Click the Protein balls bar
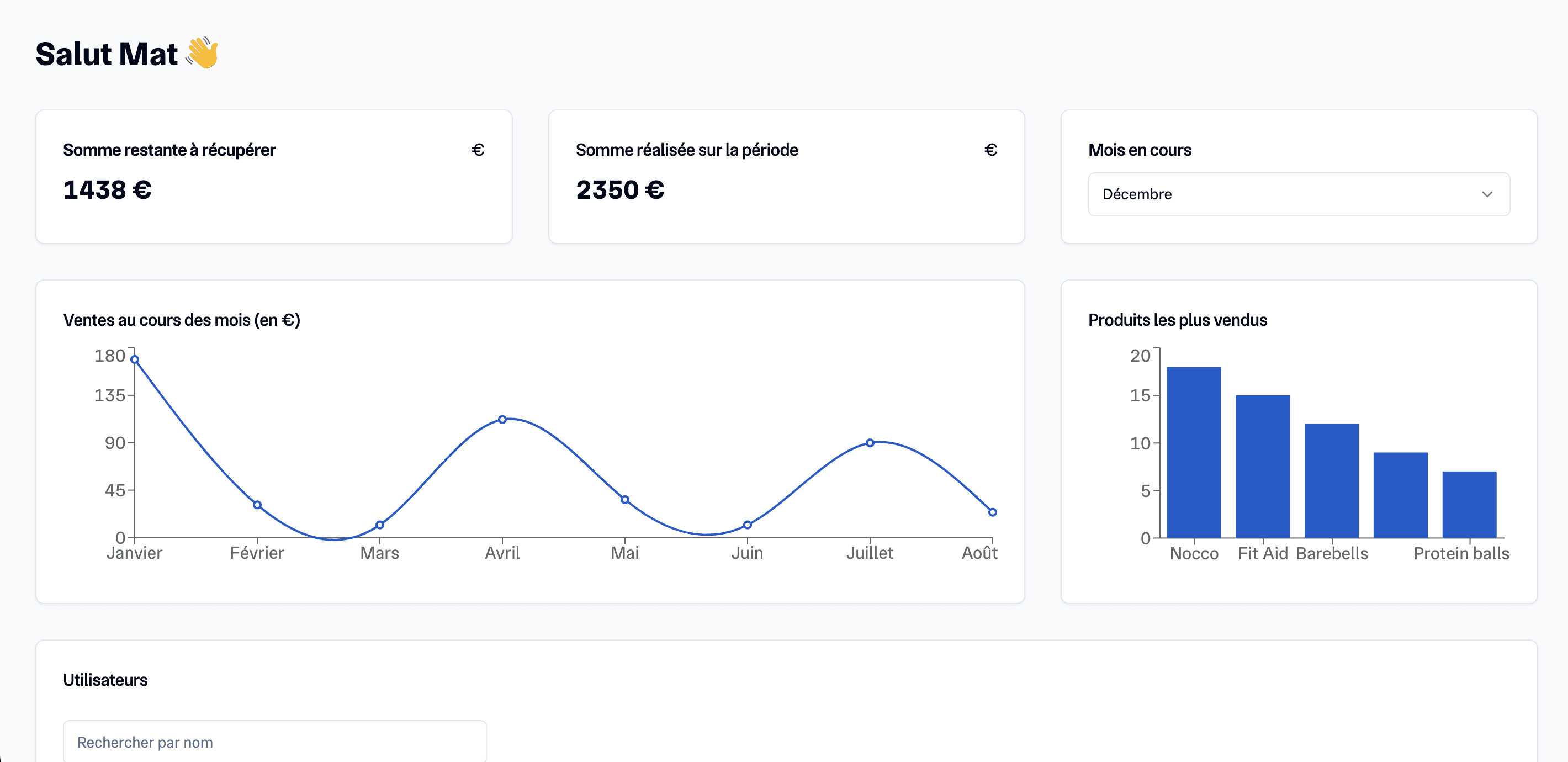Viewport: 1568px width, 762px height. (1469, 505)
